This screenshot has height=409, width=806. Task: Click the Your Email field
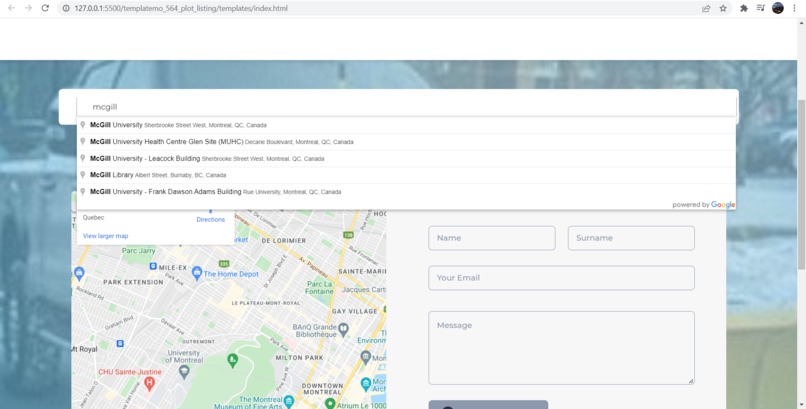click(x=561, y=278)
